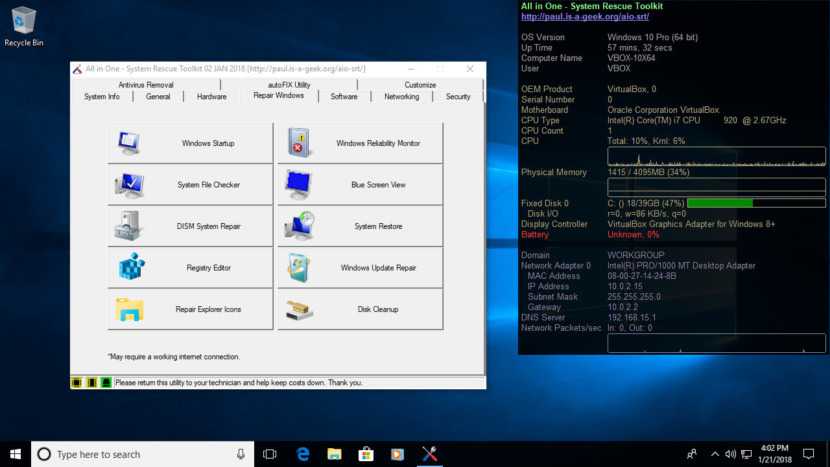Select the Networking tab
Viewport: 830px width, 467px height.
(401, 97)
